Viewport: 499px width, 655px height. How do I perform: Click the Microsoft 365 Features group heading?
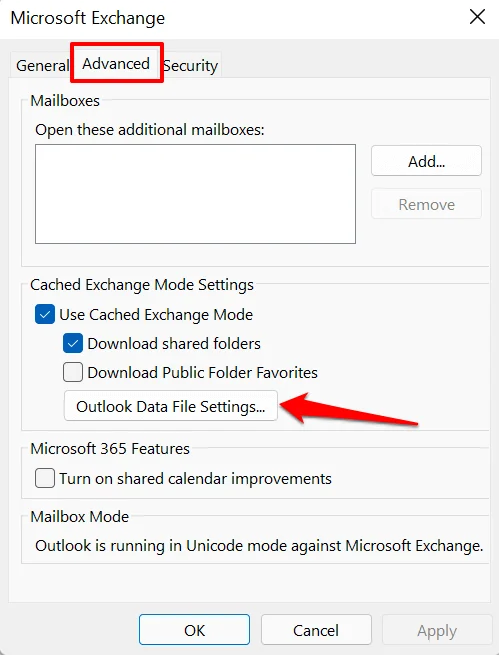click(x=110, y=449)
